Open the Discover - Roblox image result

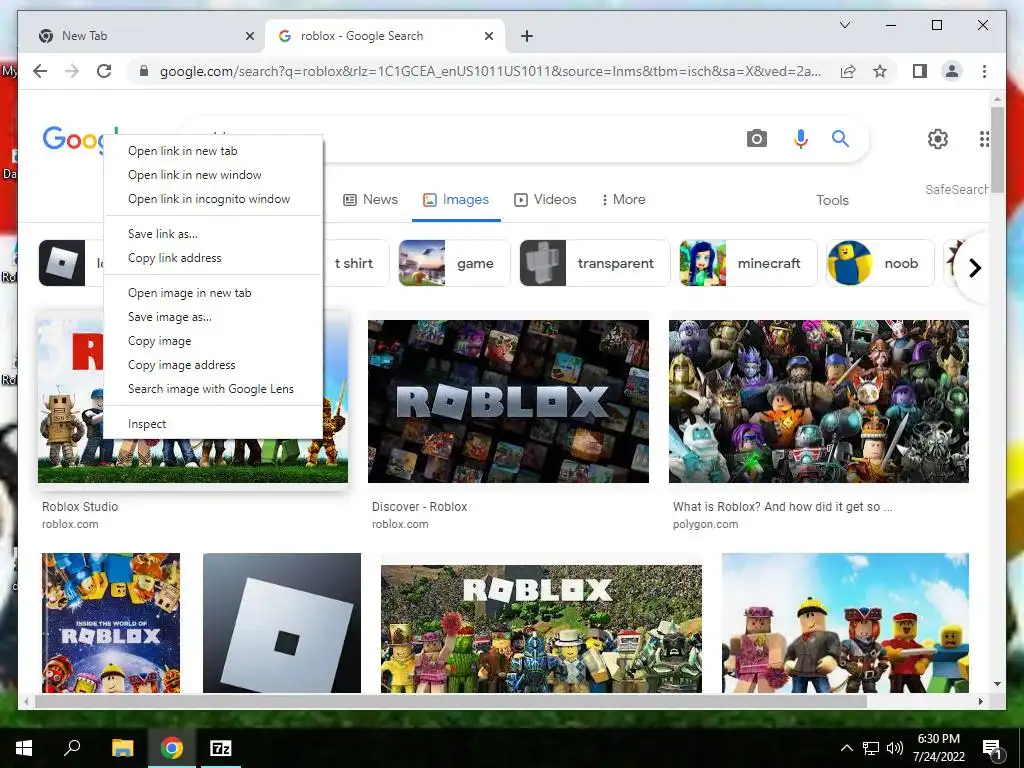(509, 402)
